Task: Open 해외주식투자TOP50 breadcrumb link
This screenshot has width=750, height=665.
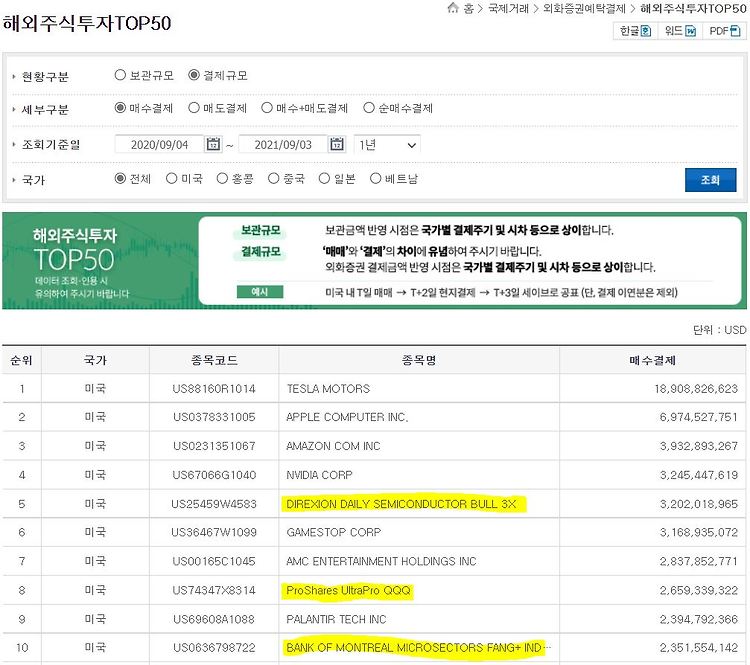Action: 693,8
